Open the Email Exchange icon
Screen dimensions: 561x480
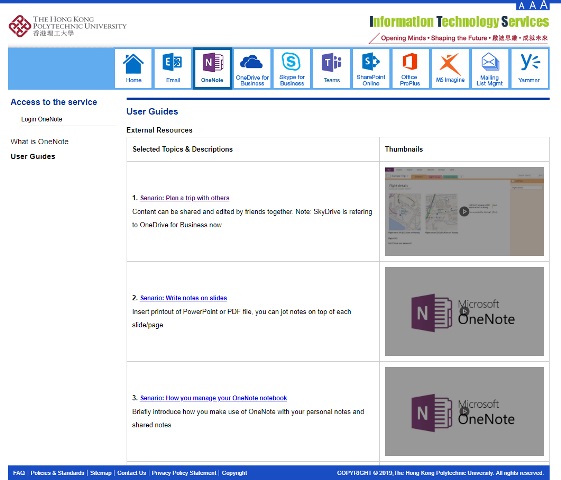click(173, 68)
